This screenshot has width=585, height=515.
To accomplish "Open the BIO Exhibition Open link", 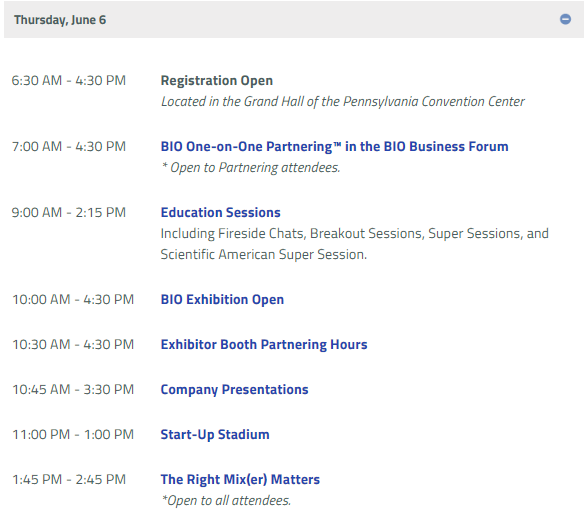I will (x=222, y=299).
